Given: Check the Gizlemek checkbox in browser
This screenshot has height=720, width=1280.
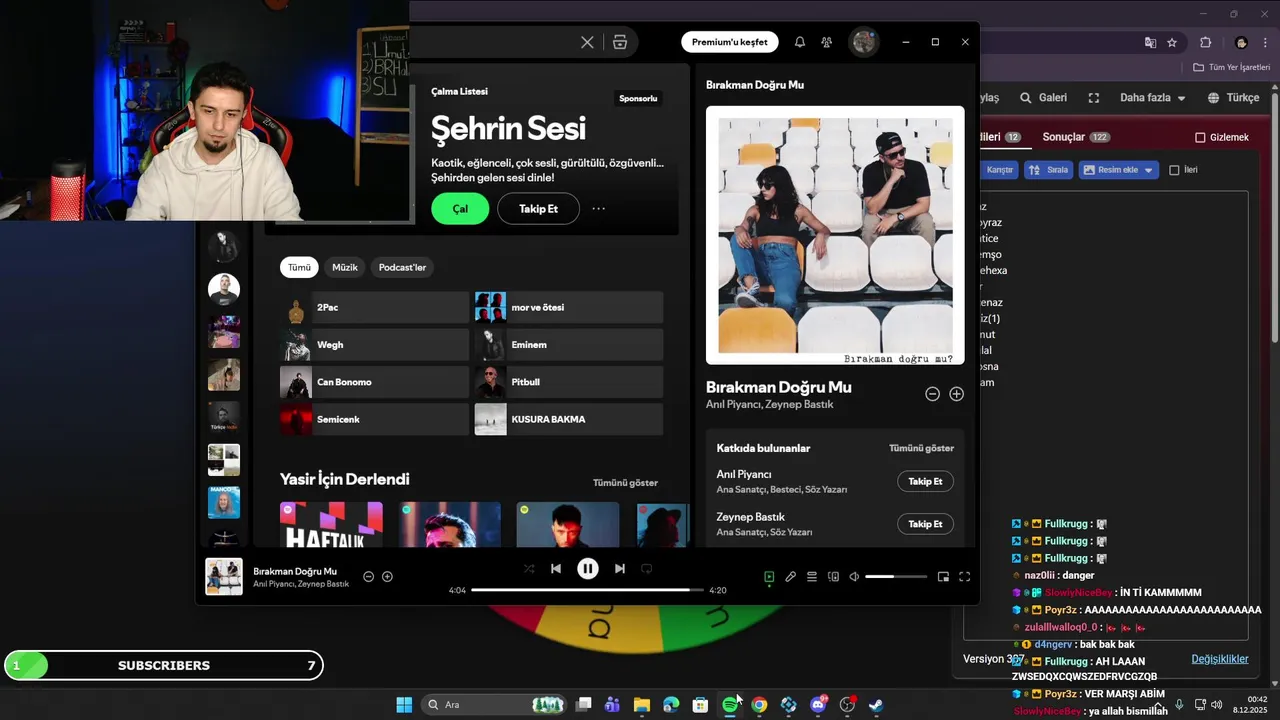Looking at the screenshot, I should 1200,137.
